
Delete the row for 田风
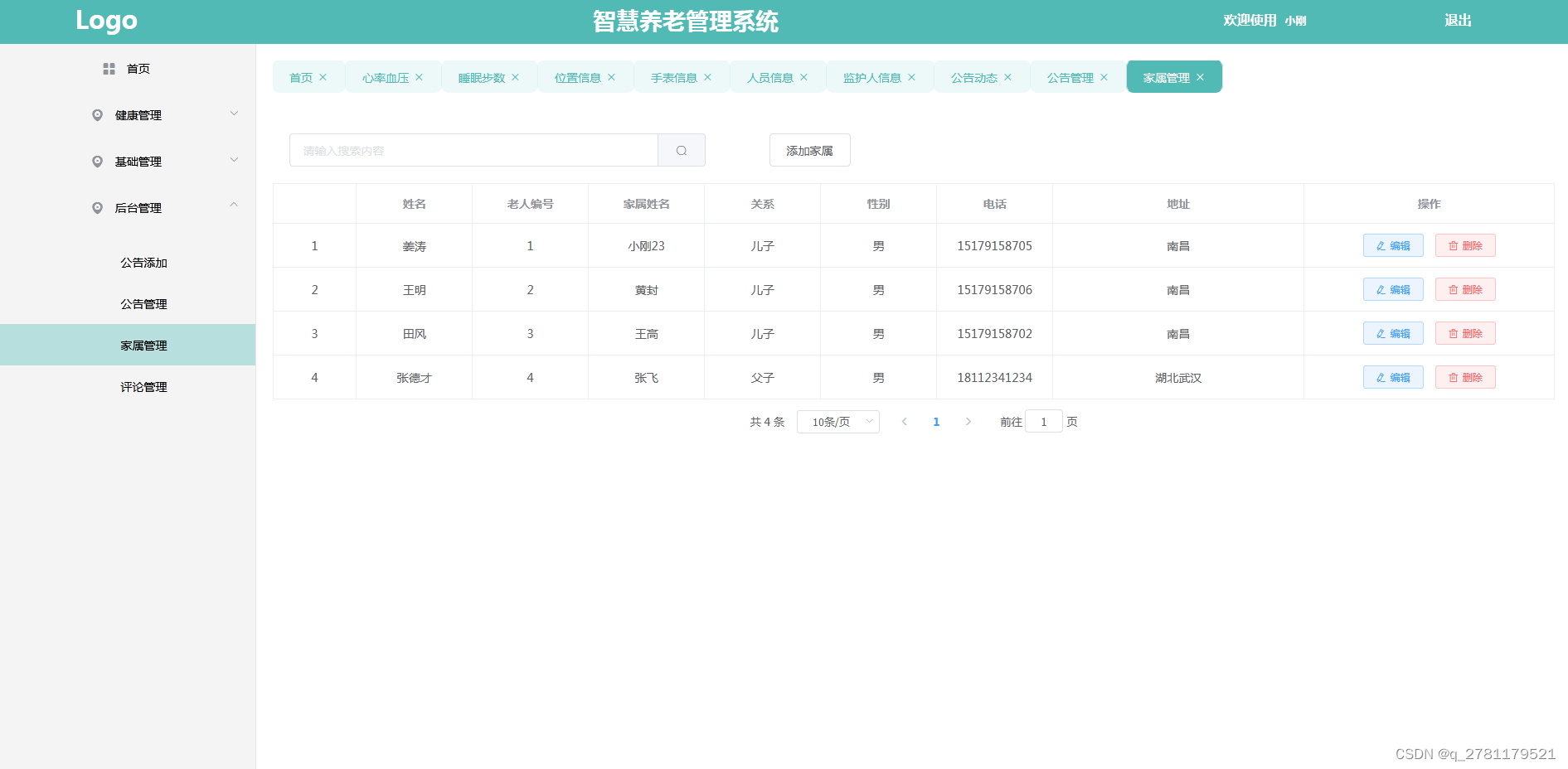[x=1465, y=333]
